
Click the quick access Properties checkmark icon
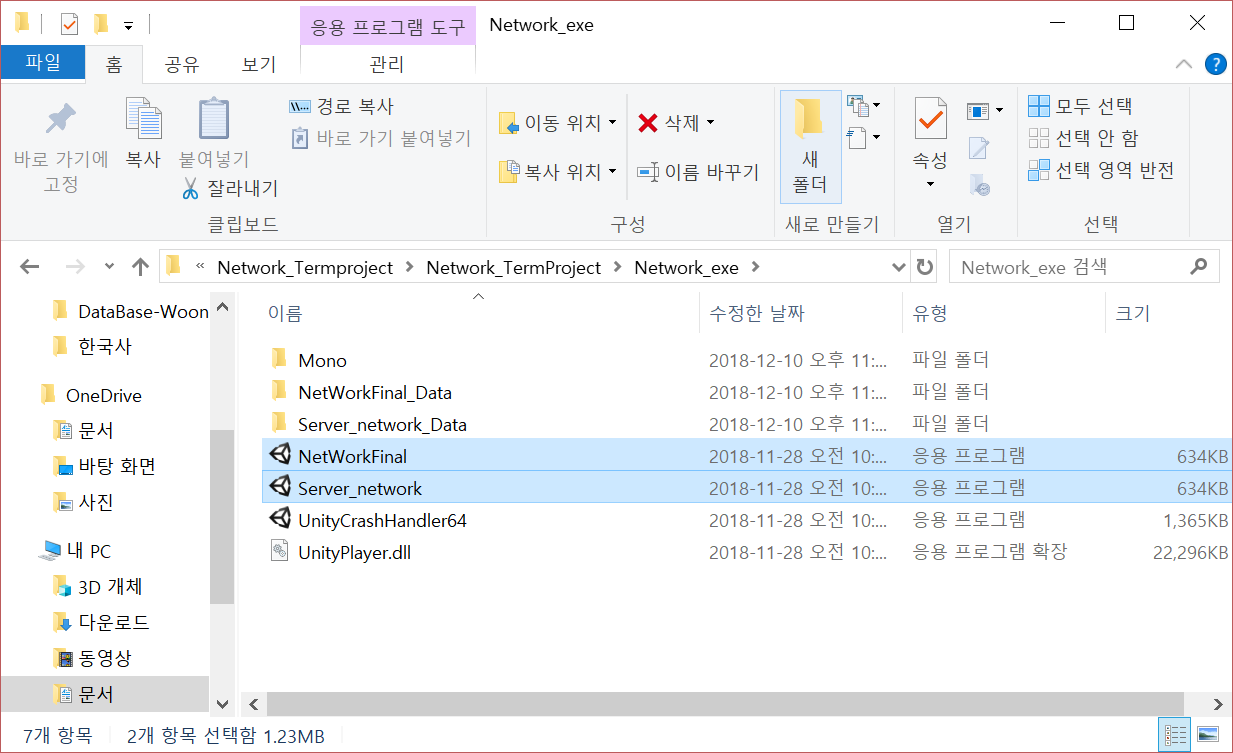point(69,23)
